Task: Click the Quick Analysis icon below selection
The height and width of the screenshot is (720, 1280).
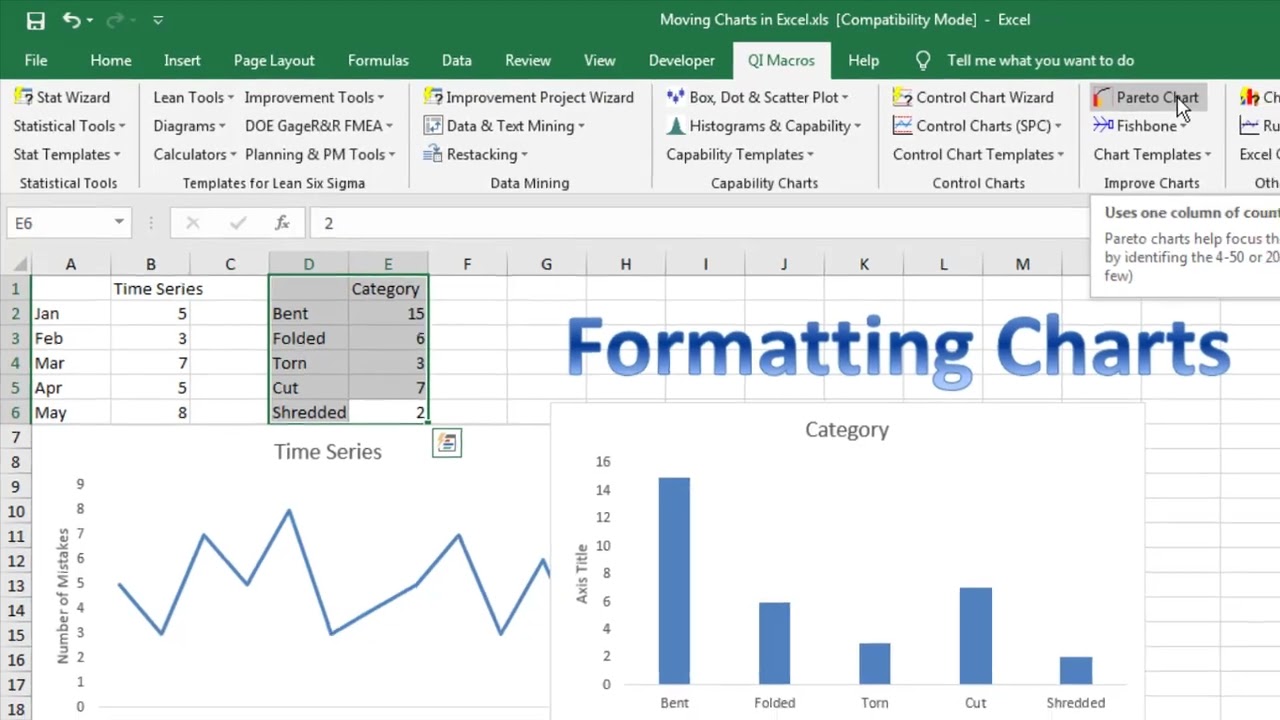Action: (447, 443)
